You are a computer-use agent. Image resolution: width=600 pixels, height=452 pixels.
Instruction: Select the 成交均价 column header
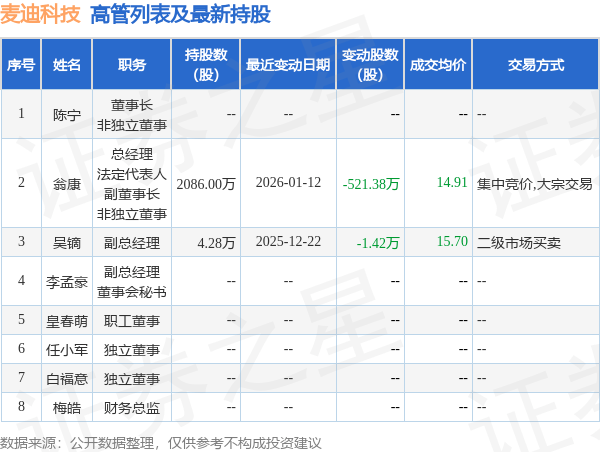pos(438,65)
